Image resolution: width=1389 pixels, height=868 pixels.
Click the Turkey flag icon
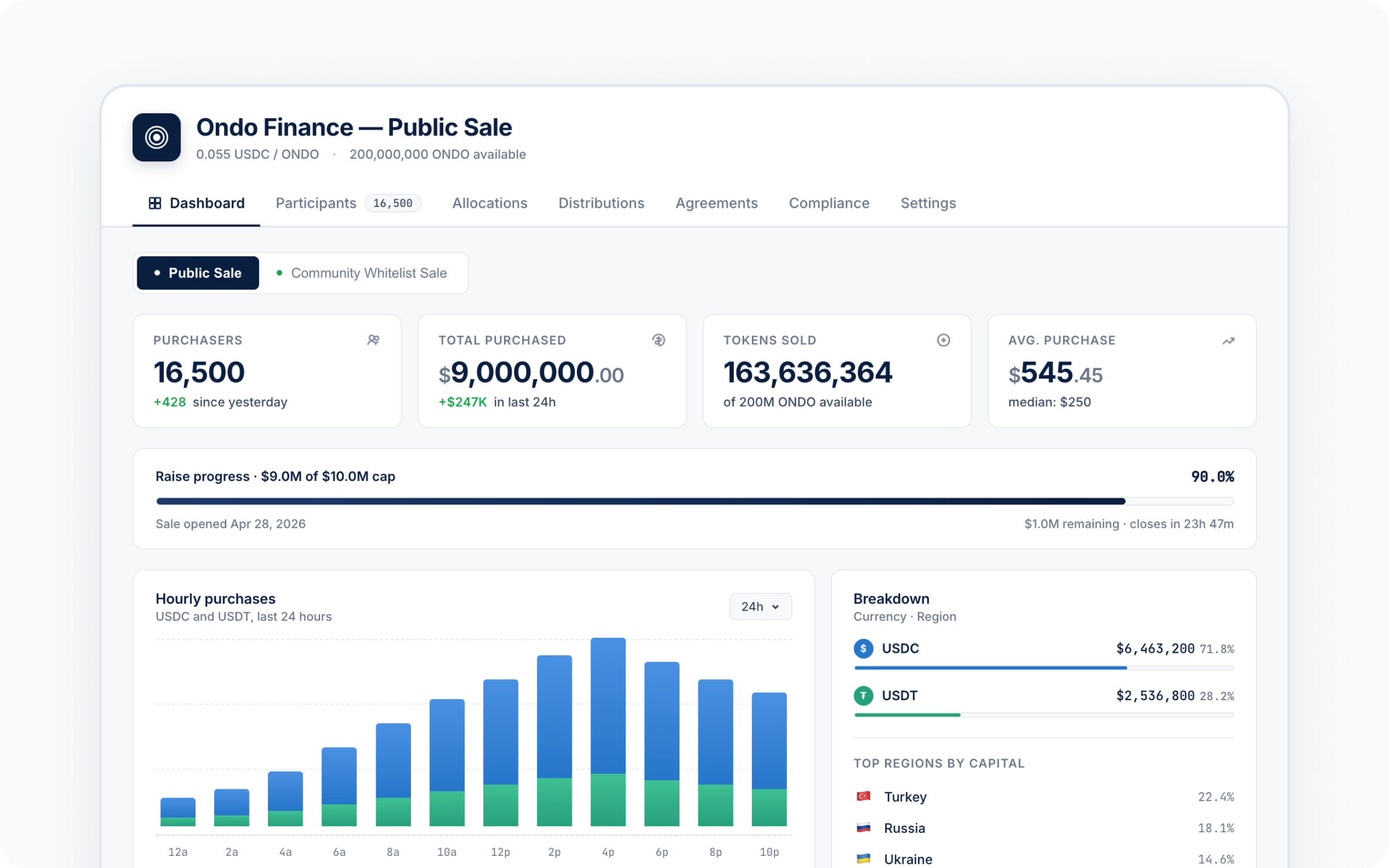tap(863, 796)
